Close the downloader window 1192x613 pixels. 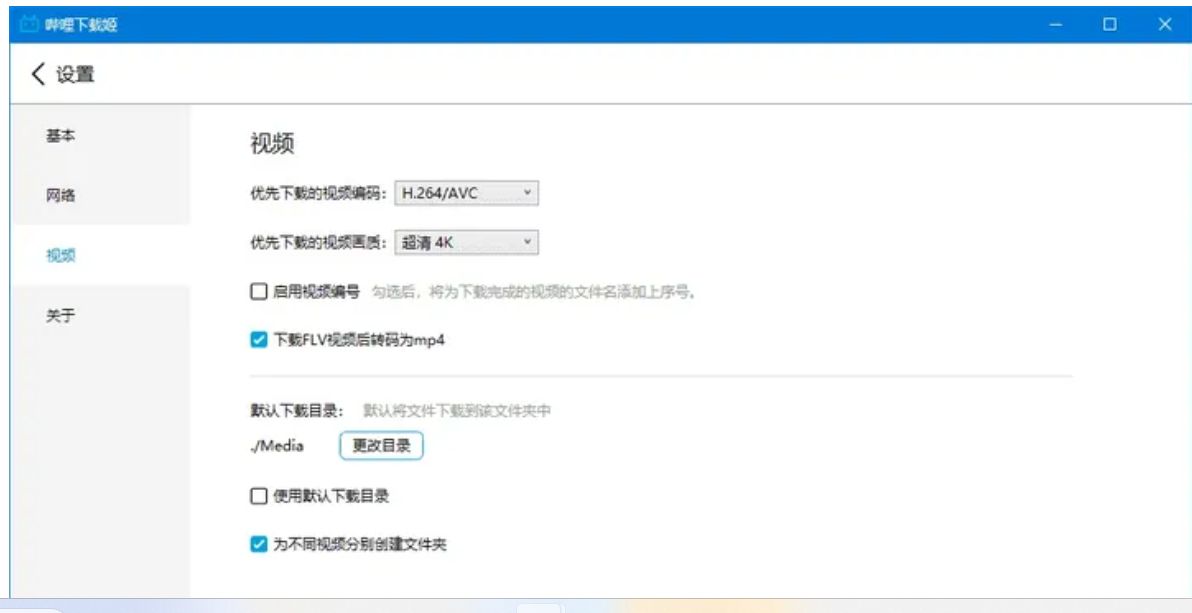click(1165, 24)
